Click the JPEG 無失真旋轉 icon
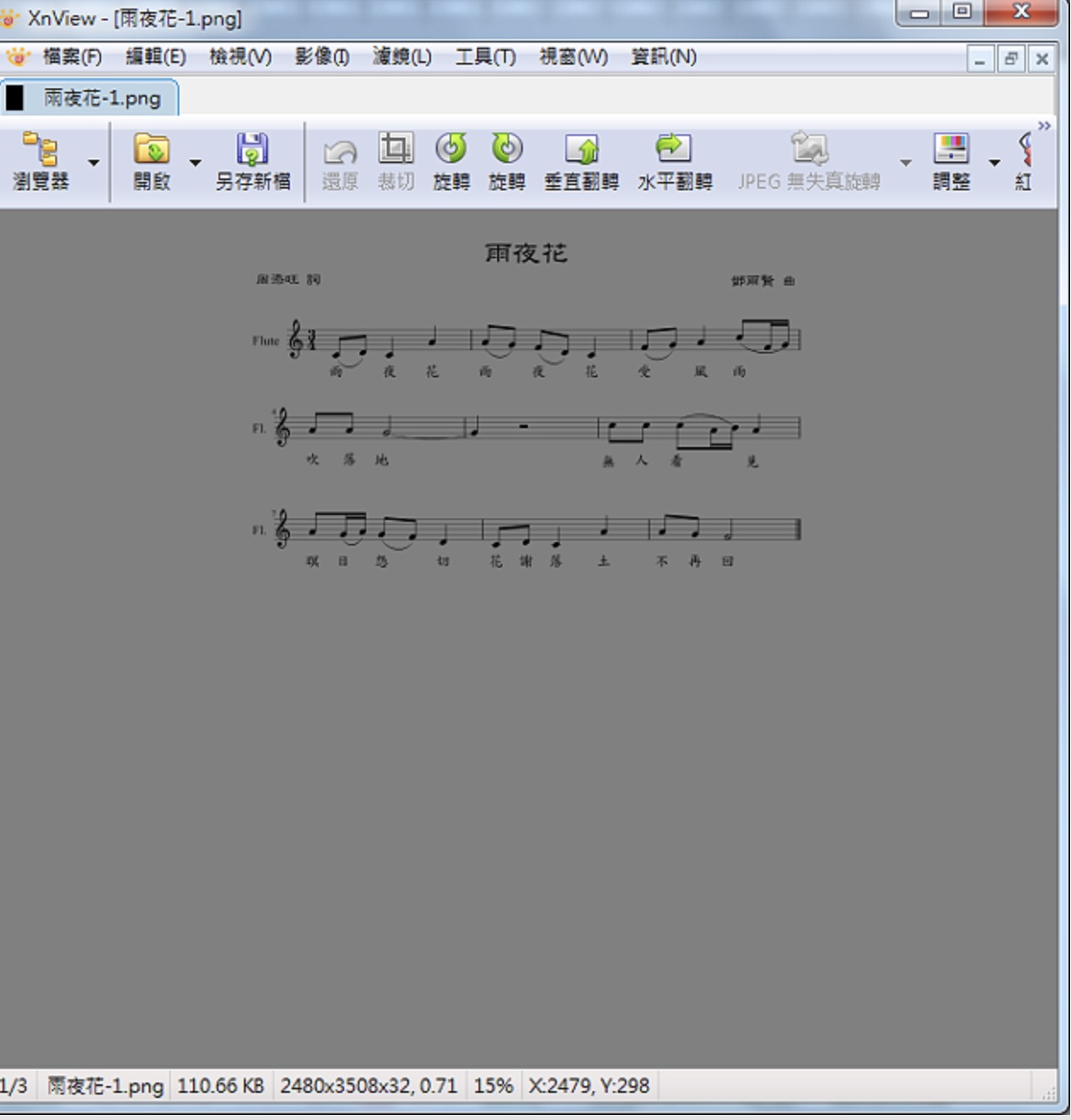The image size is (1071, 1120). 808,149
